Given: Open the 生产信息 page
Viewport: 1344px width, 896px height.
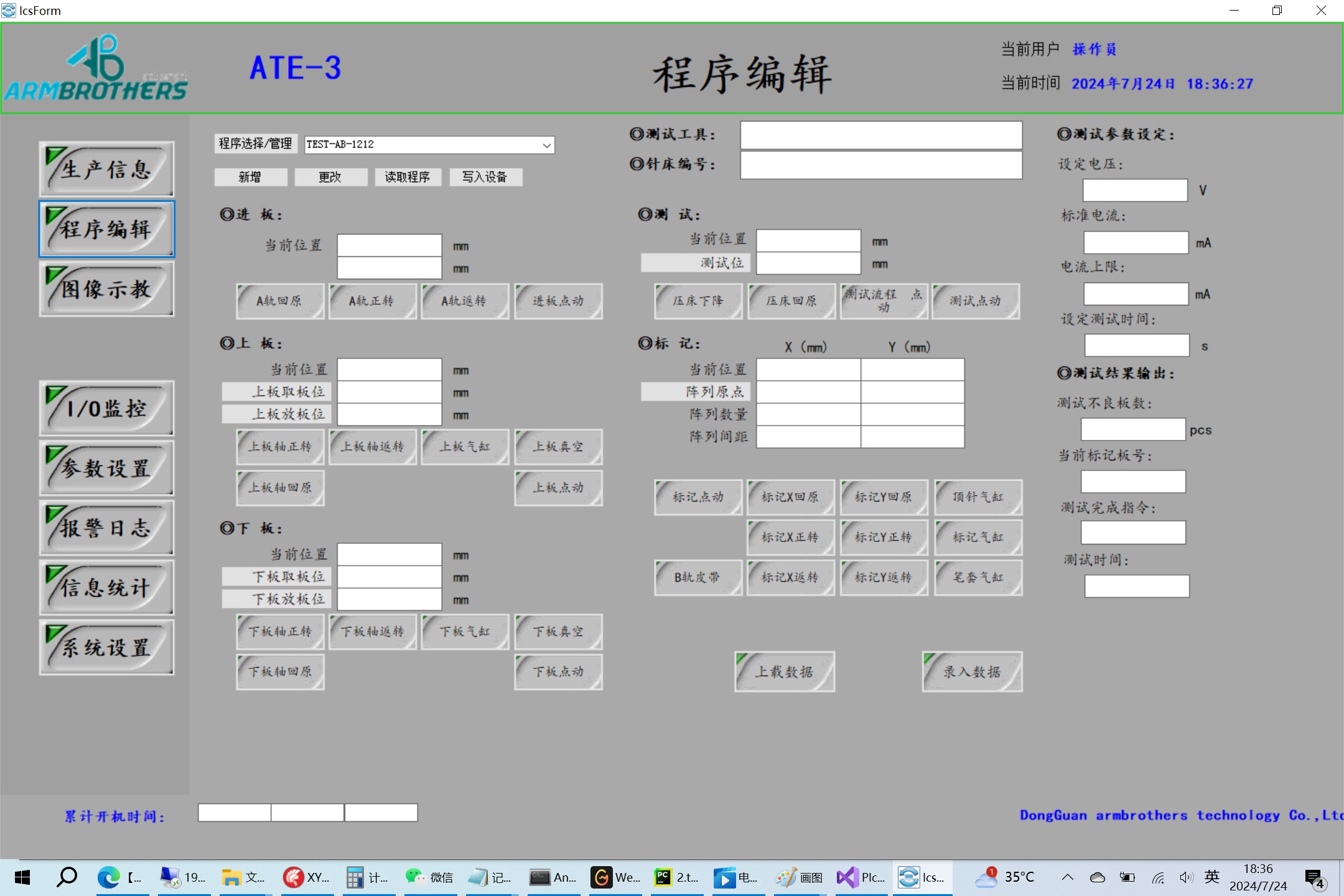Looking at the screenshot, I should (x=106, y=169).
